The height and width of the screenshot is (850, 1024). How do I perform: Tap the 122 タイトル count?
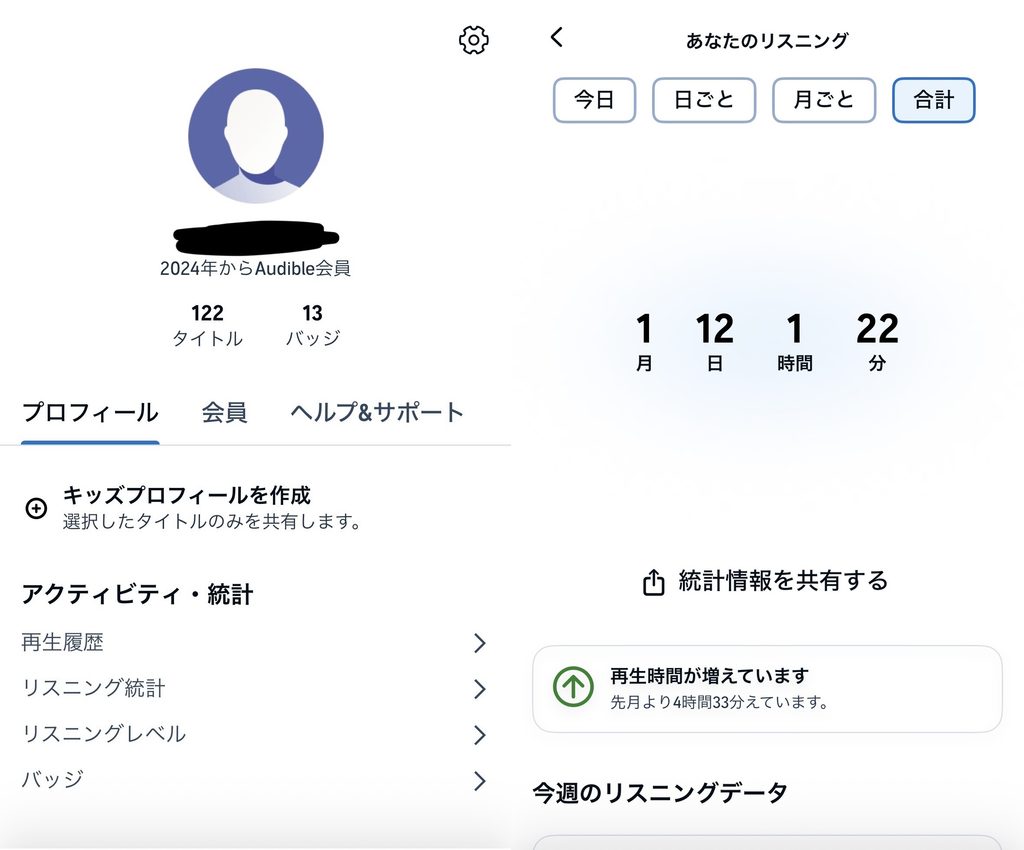click(207, 325)
